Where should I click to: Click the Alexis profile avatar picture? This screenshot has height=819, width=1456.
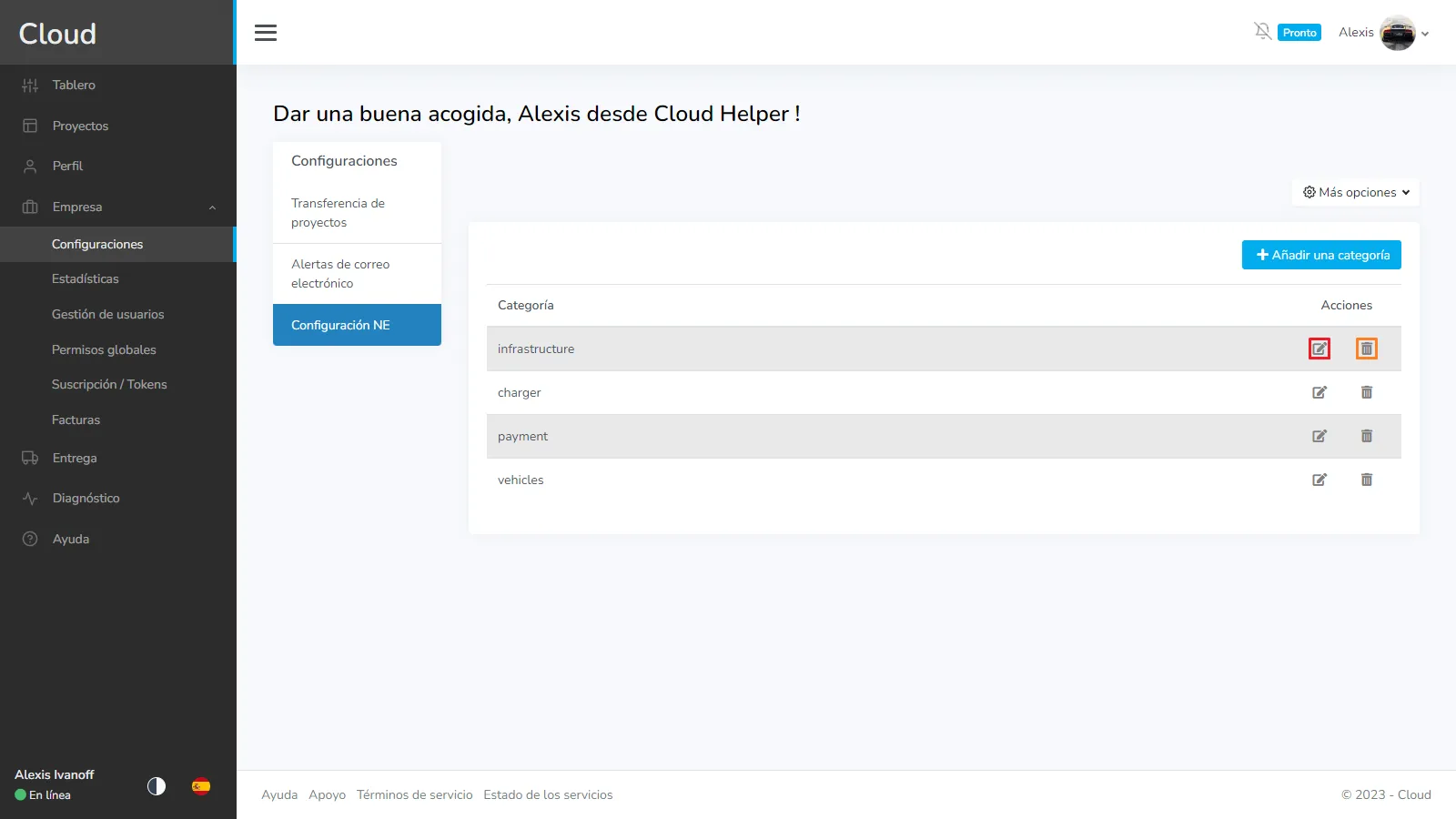click(1397, 33)
